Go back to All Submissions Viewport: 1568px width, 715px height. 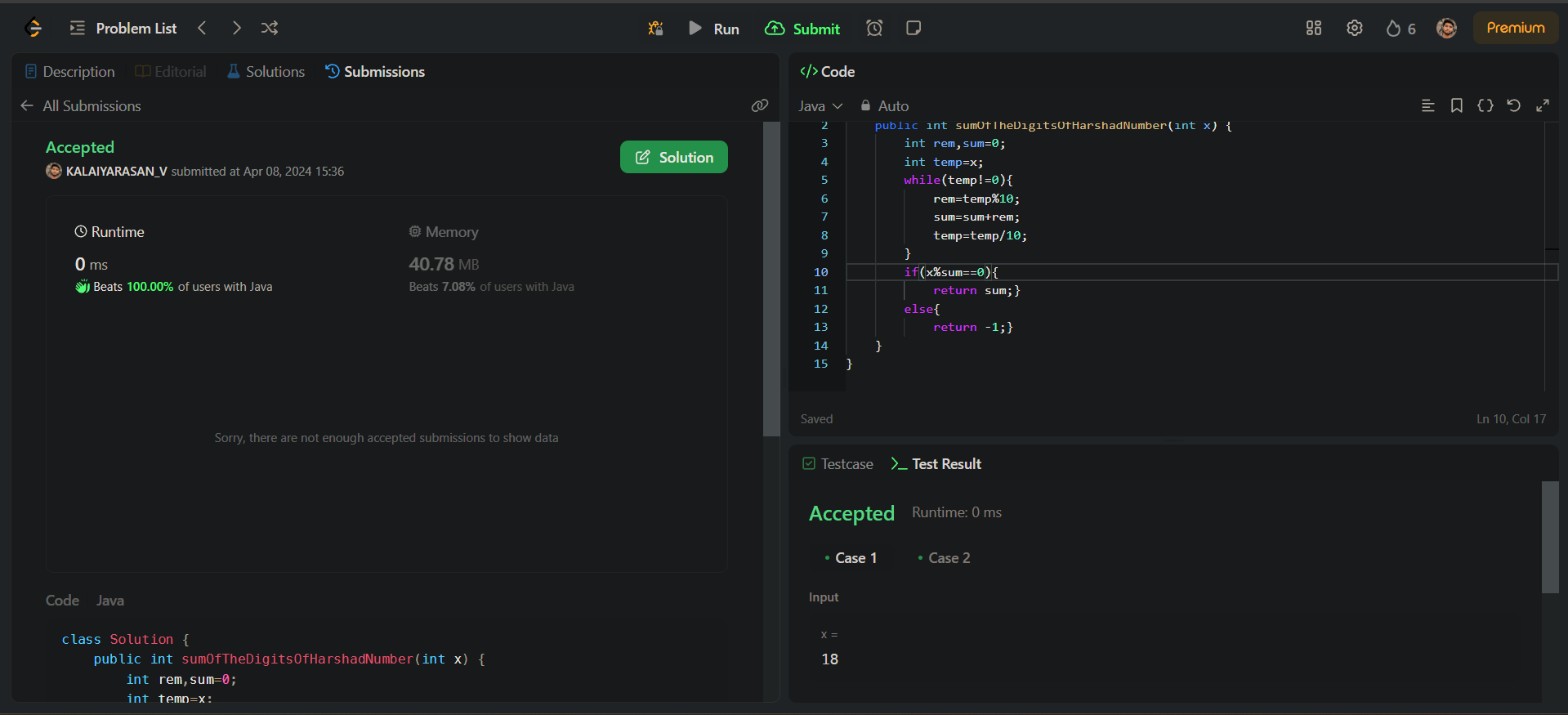pyautogui.click(x=81, y=106)
